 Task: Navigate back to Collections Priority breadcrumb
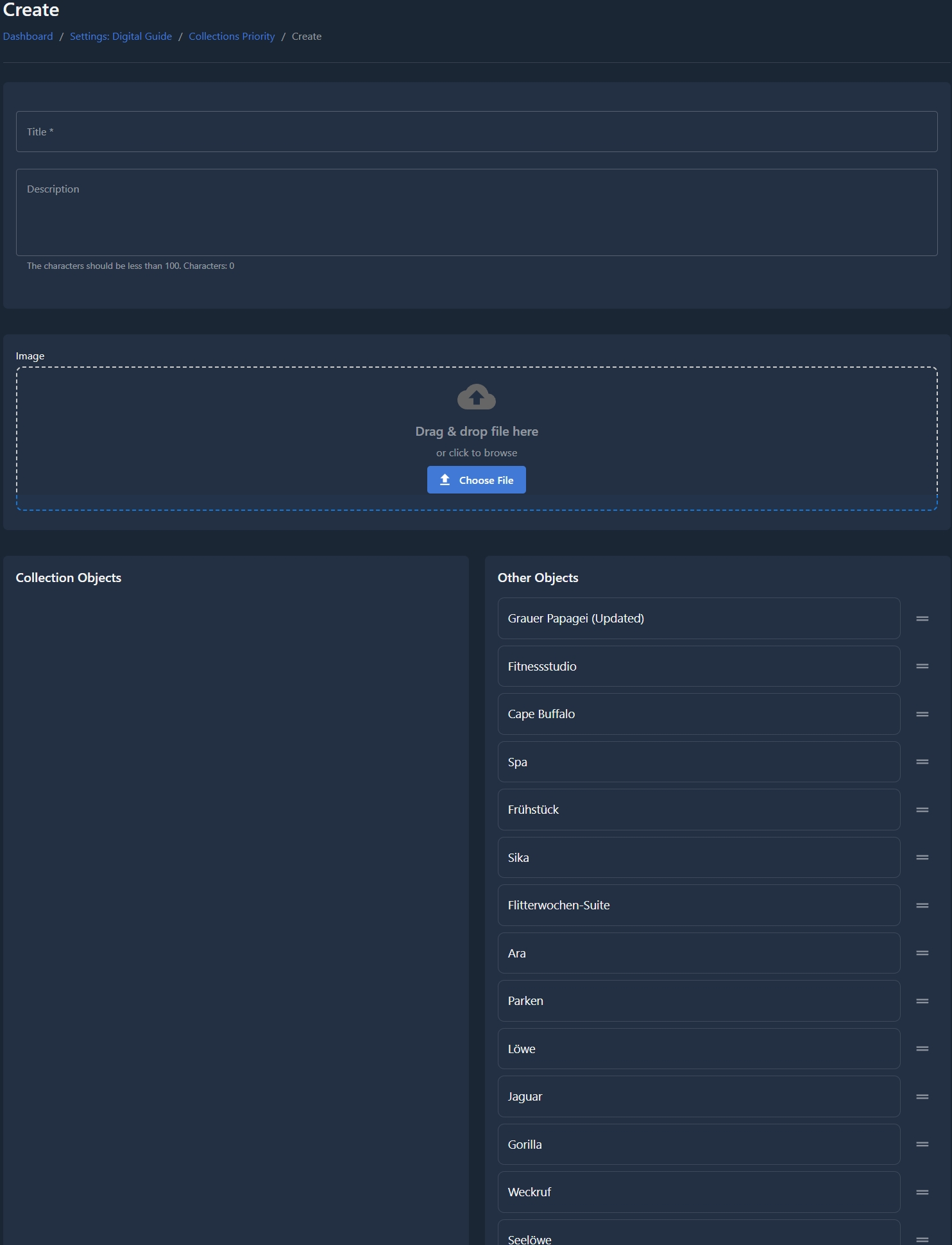pyautogui.click(x=232, y=37)
